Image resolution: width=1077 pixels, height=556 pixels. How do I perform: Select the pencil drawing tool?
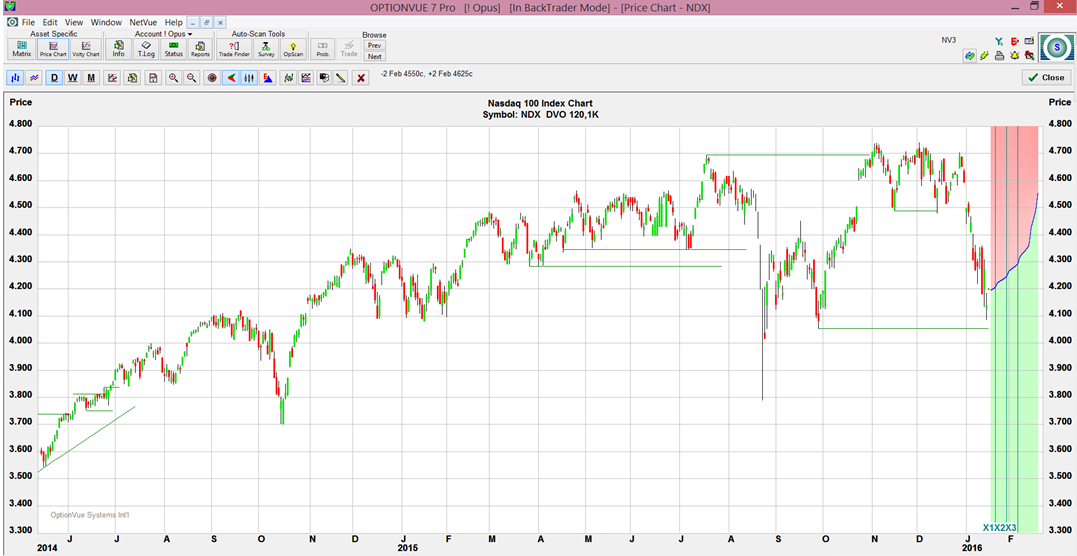(x=341, y=78)
